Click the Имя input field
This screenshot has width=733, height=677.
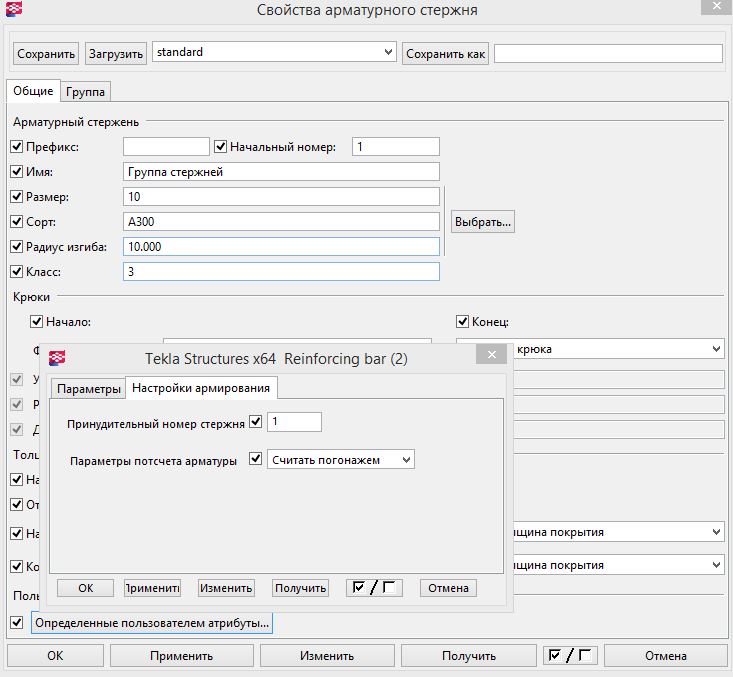(281, 172)
